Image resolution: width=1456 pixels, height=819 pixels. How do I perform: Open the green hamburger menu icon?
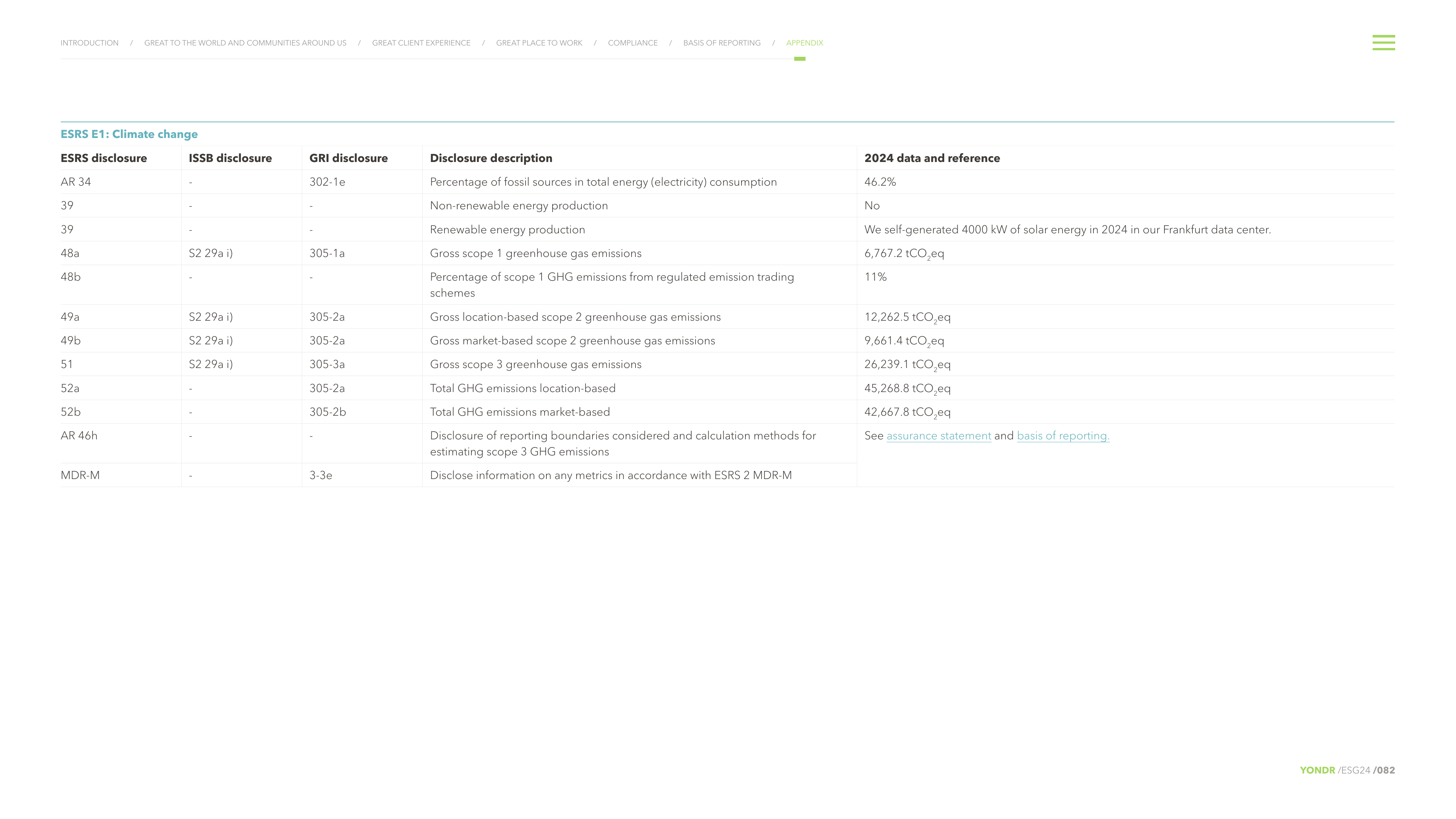1383,42
